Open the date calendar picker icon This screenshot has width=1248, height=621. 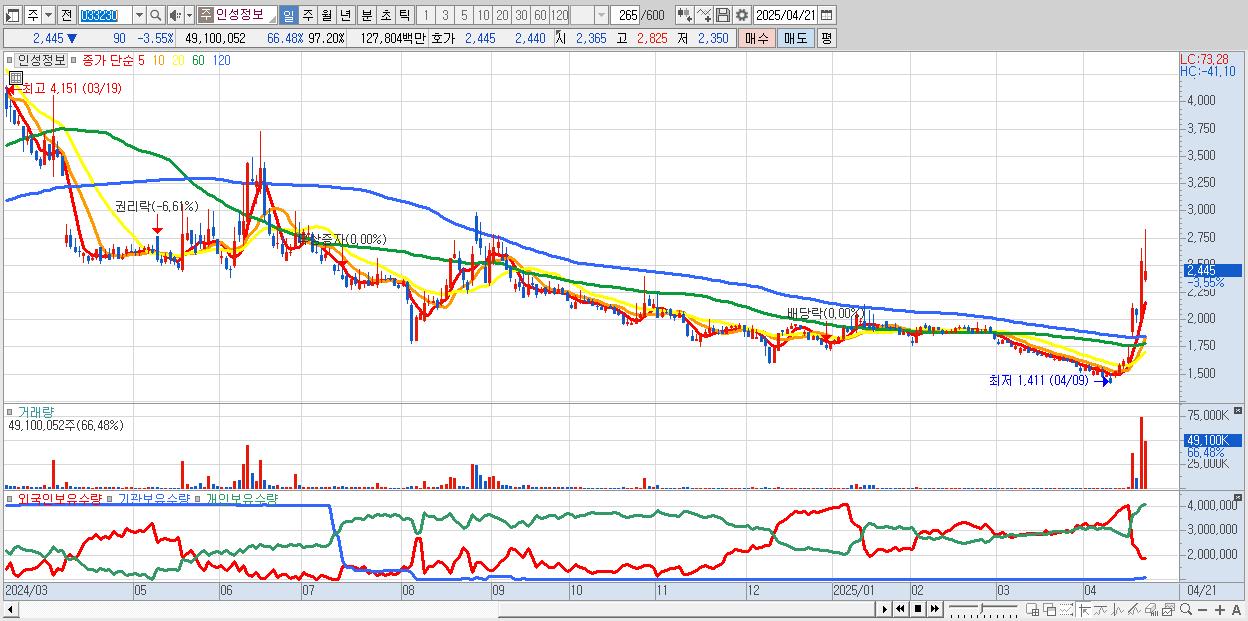(x=826, y=15)
